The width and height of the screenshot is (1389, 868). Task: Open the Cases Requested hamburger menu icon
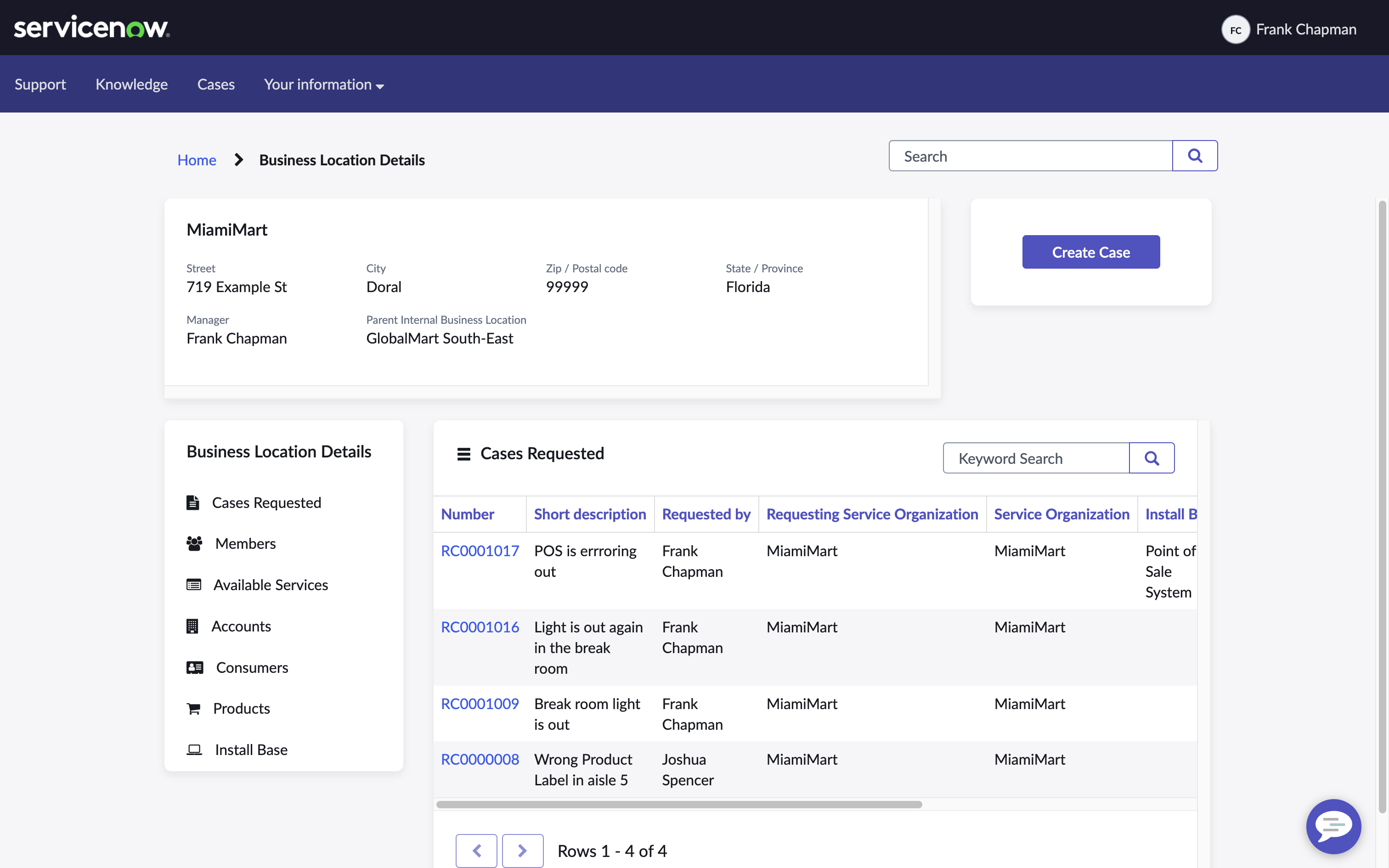coord(464,454)
